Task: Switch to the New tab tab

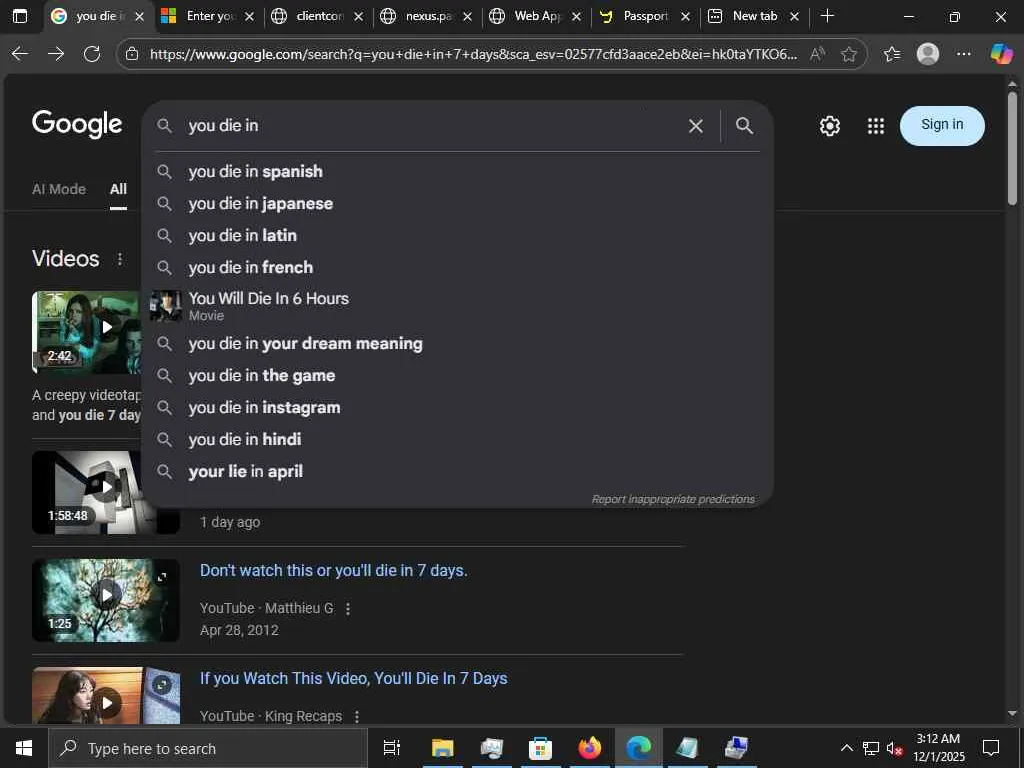Action: pos(754,16)
